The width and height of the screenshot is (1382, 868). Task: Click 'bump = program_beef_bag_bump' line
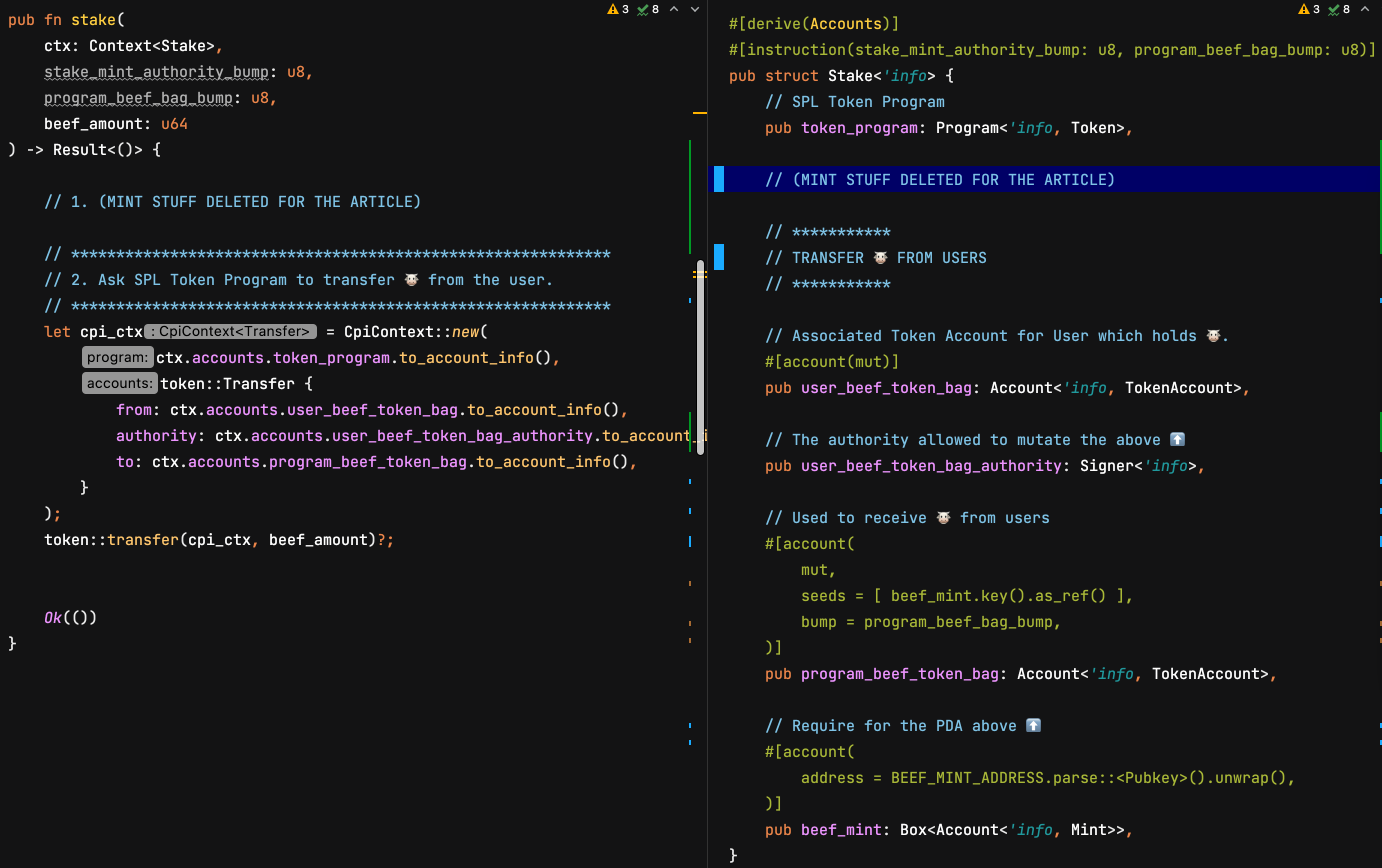click(x=931, y=621)
